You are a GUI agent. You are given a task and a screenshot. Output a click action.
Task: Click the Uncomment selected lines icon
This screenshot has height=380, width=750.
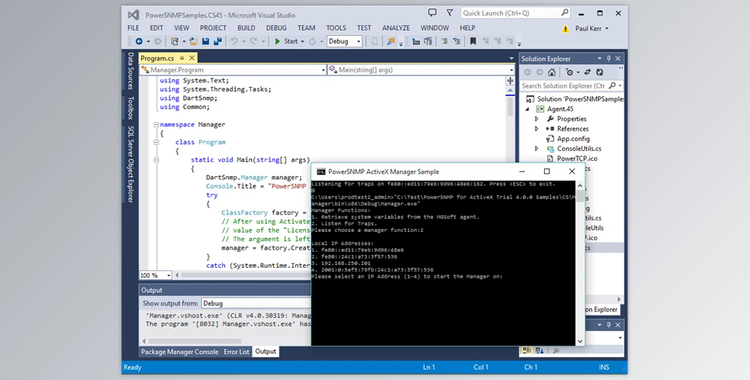456,42
